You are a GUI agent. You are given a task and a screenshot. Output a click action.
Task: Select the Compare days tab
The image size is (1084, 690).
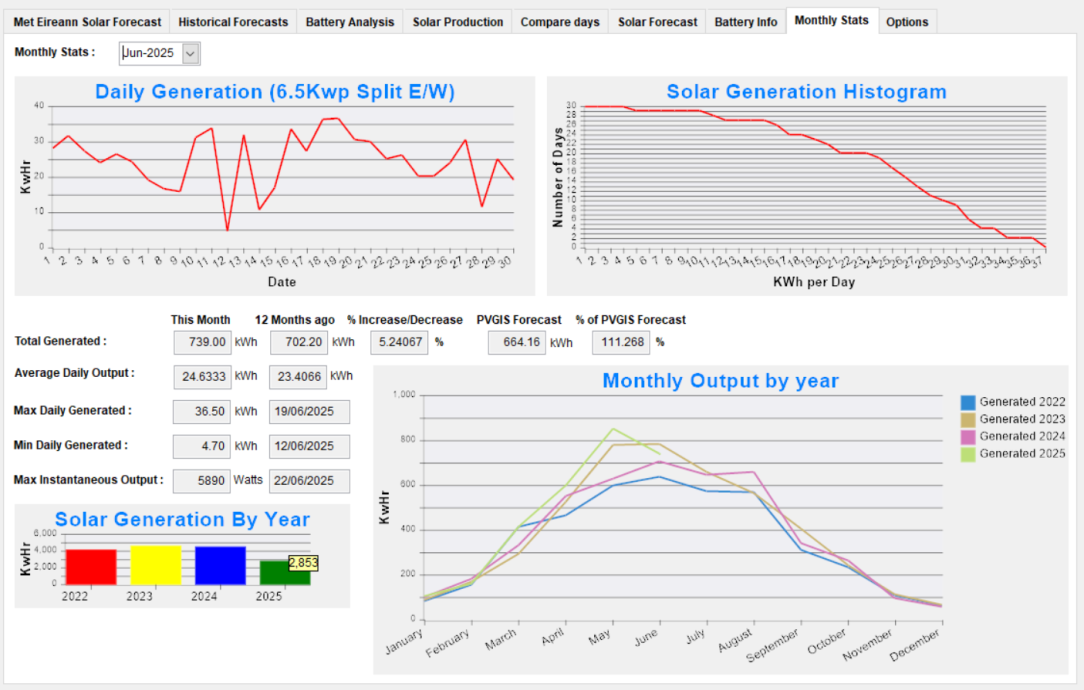[x=560, y=22]
